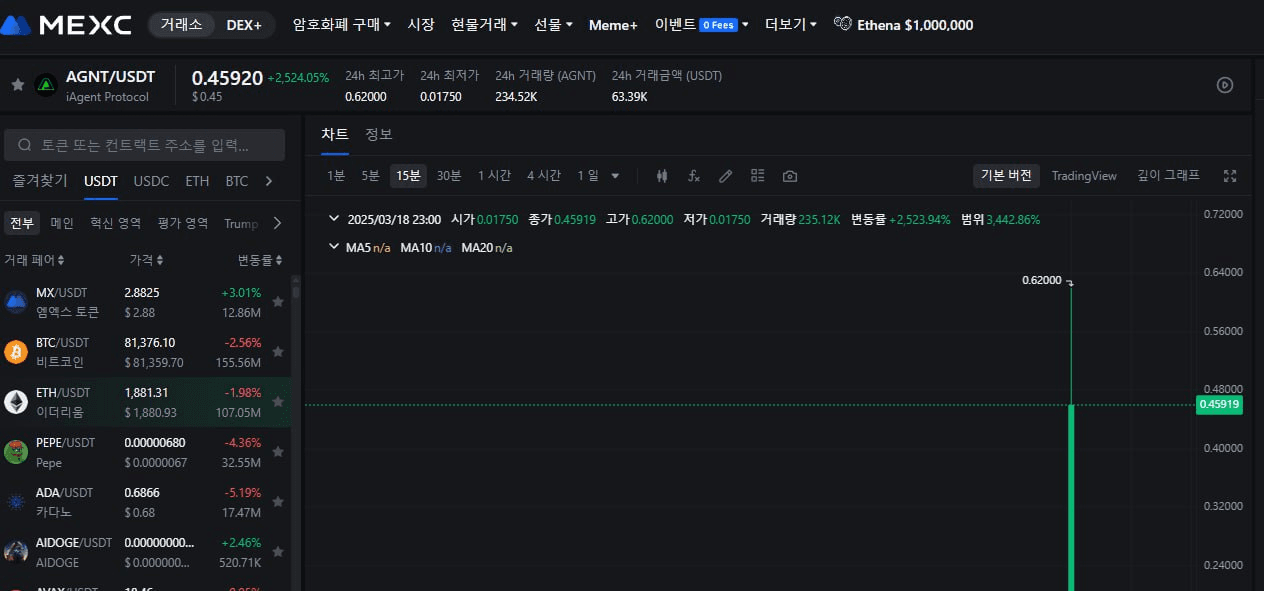Star the PEPE/USDT row
Image resolution: width=1264 pixels, height=591 pixels.
(x=278, y=452)
